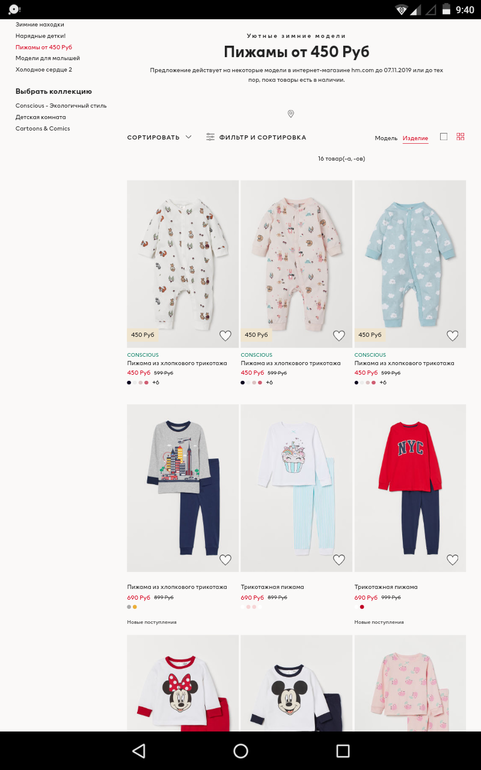Pick the orange color swatch on city pajama
Image resolution: width=481 pixels, height=770 pixels.
pos(135,607)
